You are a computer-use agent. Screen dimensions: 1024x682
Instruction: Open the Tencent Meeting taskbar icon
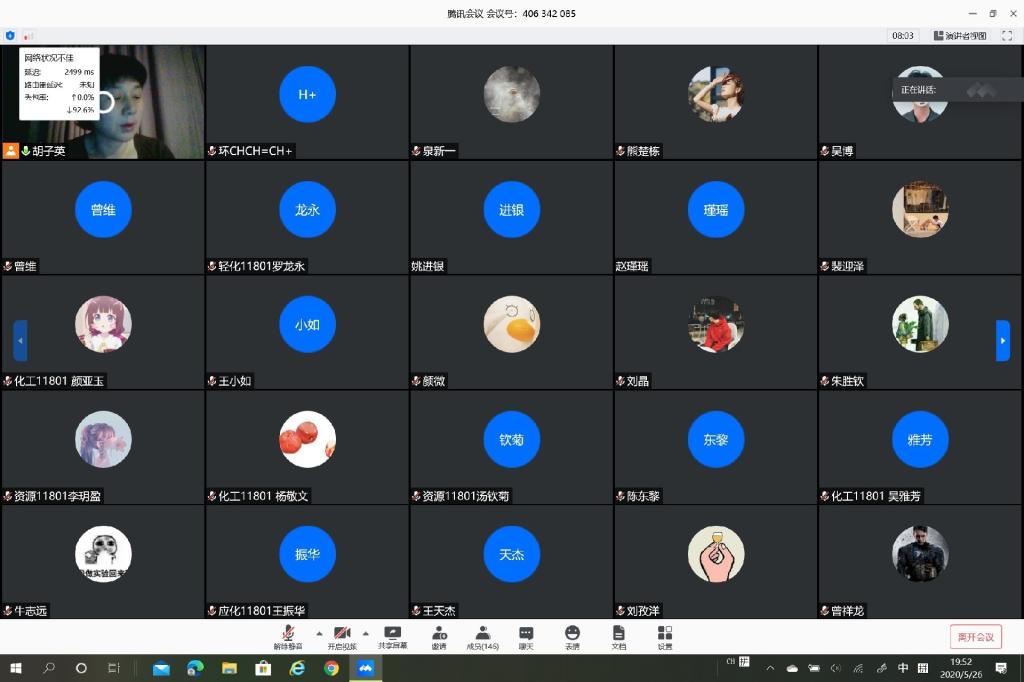366,668
